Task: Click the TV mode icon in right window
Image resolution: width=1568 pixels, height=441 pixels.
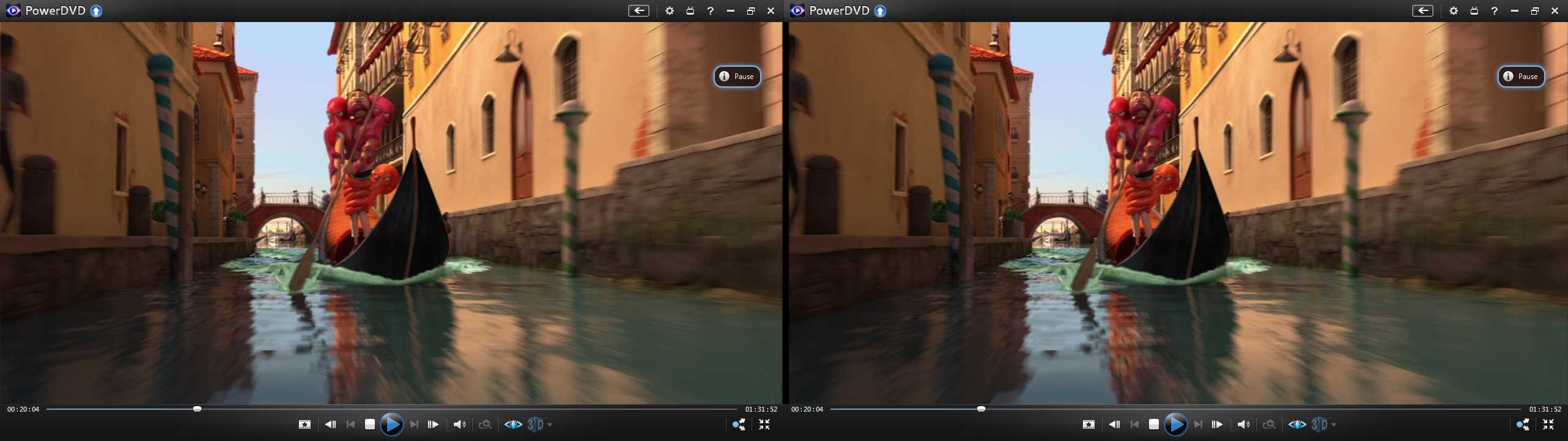Action: (1474, 10)
